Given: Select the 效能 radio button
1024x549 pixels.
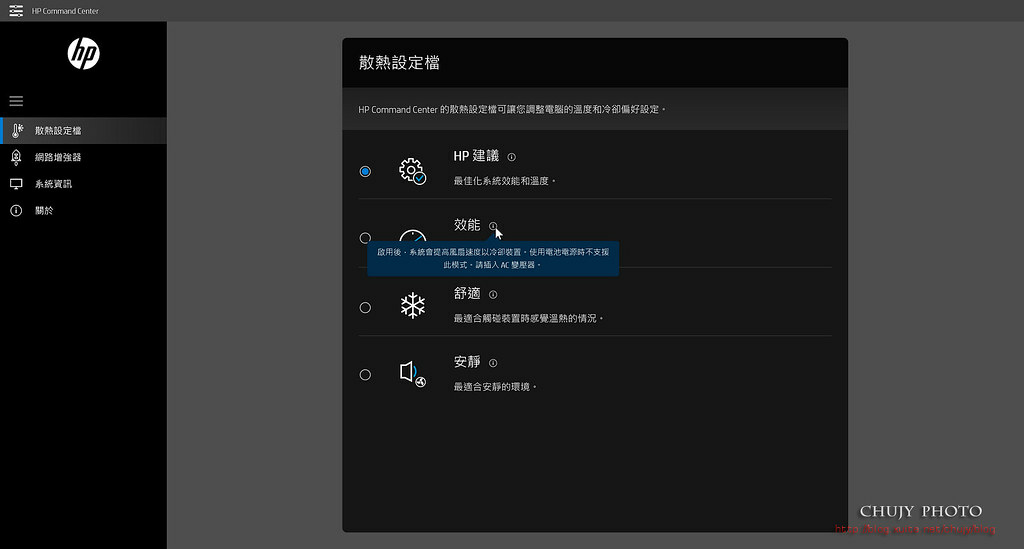Looking at the screenshot, I should click(365, 238).
